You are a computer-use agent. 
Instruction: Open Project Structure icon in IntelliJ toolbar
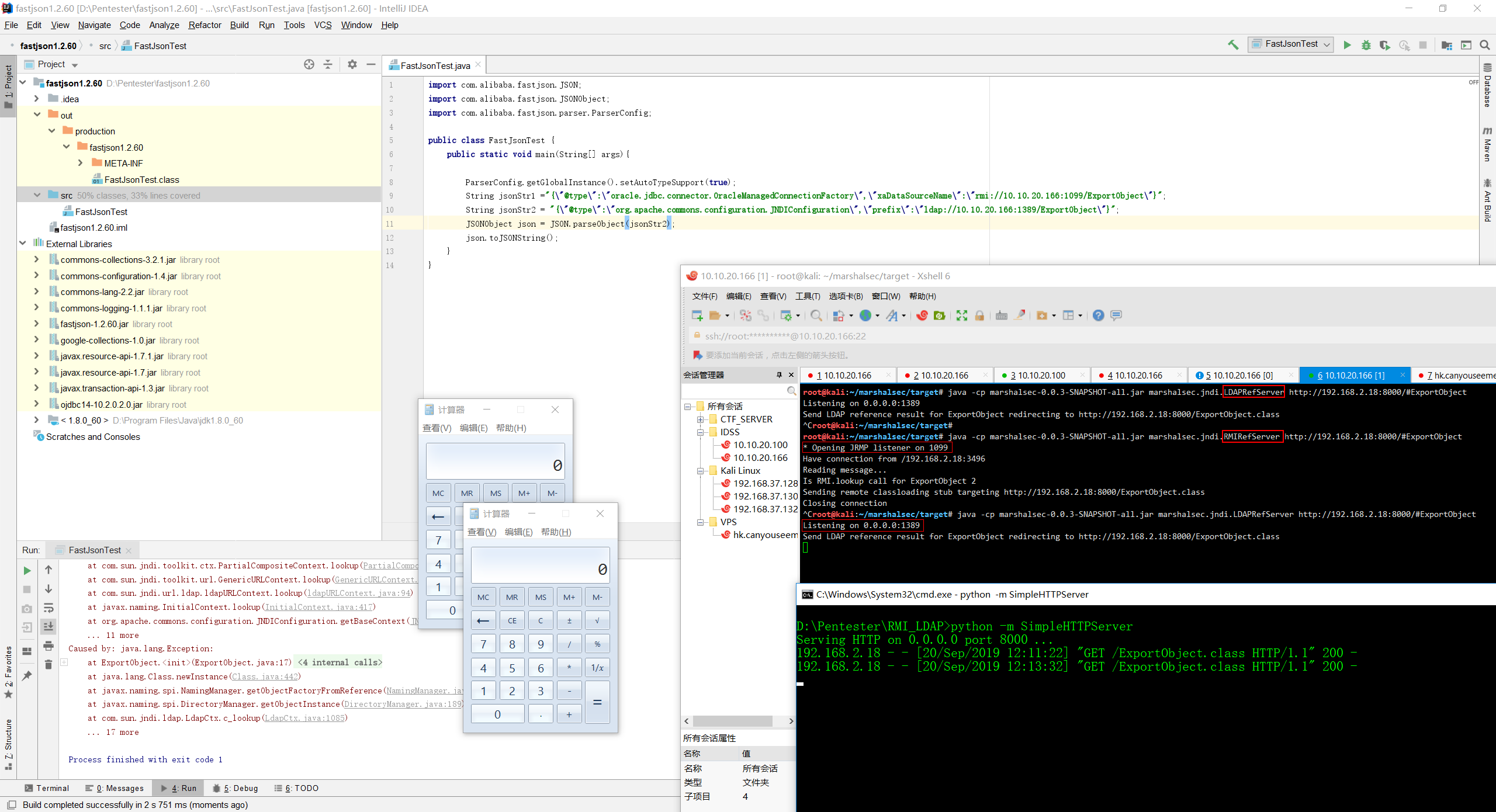tap(1446, 45)
